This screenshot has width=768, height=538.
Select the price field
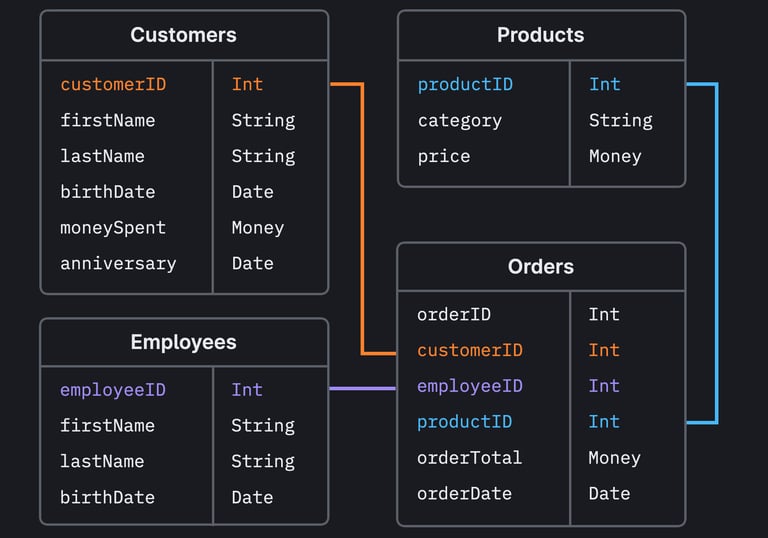[x=444, y=156]
